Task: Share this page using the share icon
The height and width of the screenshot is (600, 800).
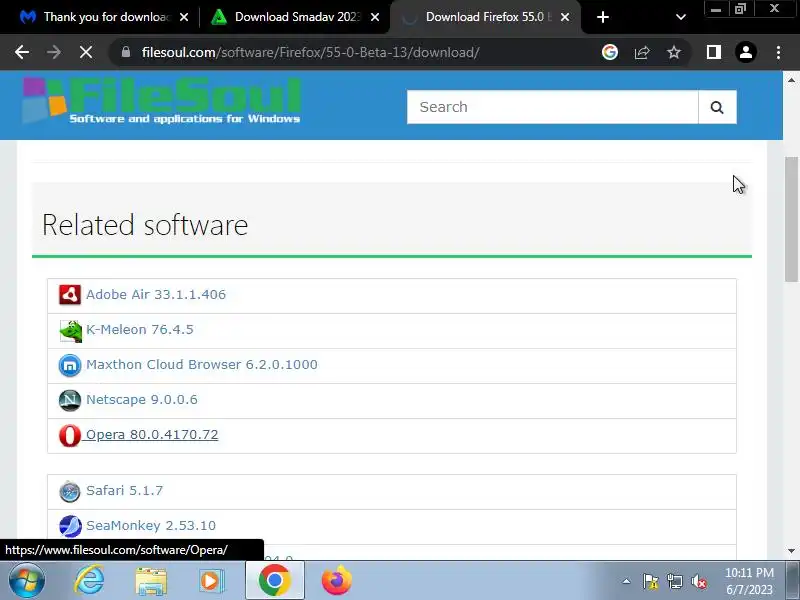Action: click(x=642, y=52)
